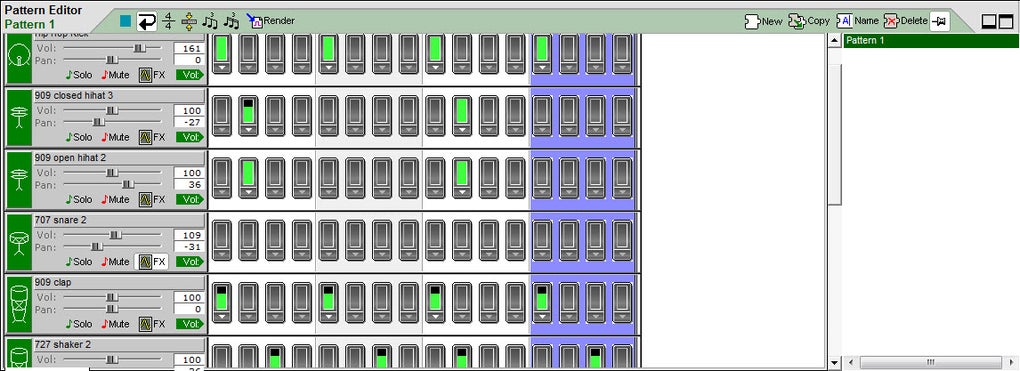1020x371 pixels.
Task: Click the pan value field of 909 closed hihat 3
Action: [189, 122]
